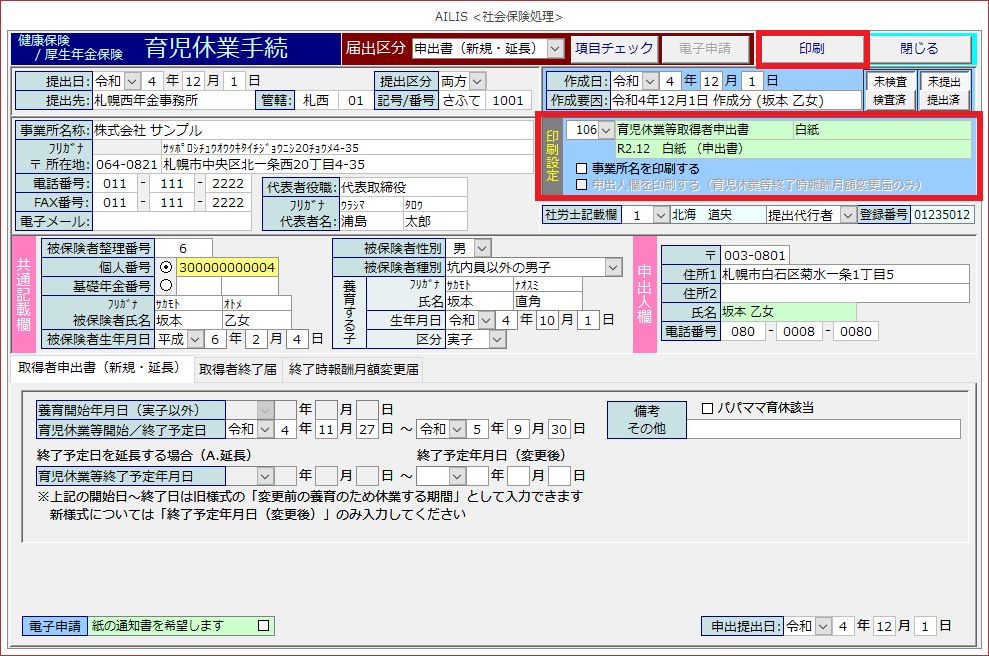Click the 閉じる close button
The width and height of the screenshot is (989, 656).
pos(919,49)
